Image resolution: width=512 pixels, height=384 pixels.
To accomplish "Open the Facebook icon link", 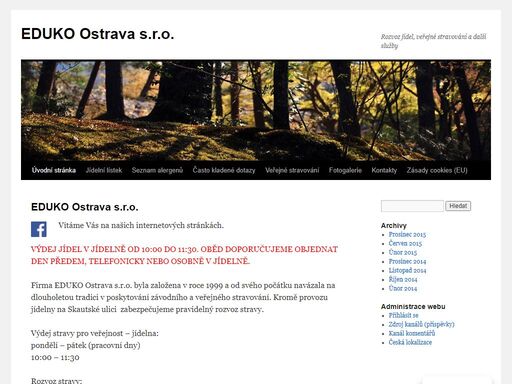I will click(39, 229).
